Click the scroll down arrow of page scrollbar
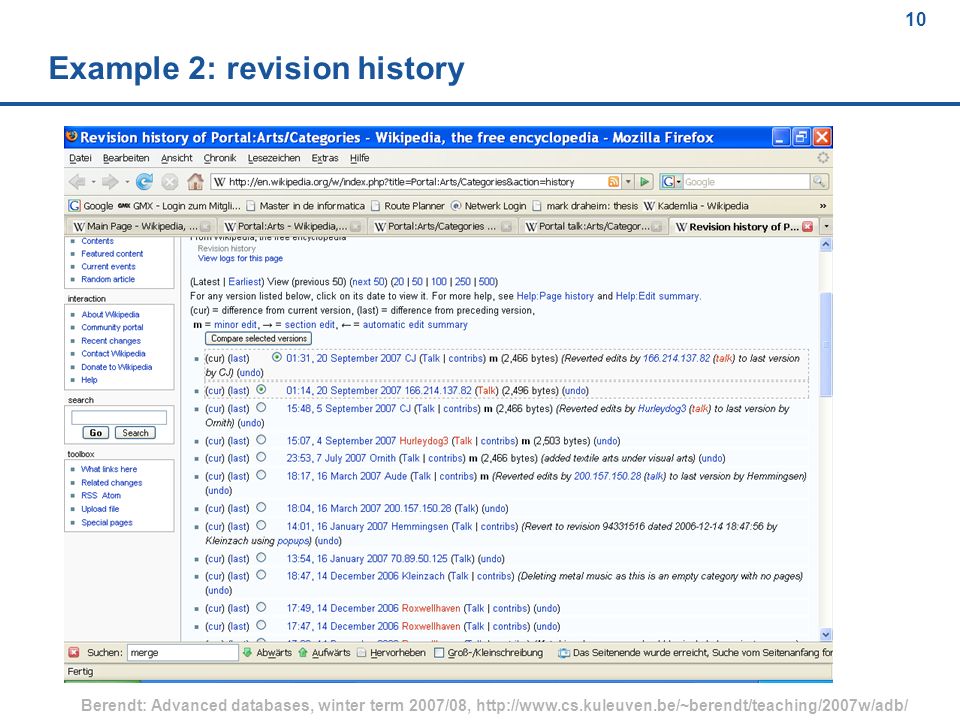 coord(825,634)
